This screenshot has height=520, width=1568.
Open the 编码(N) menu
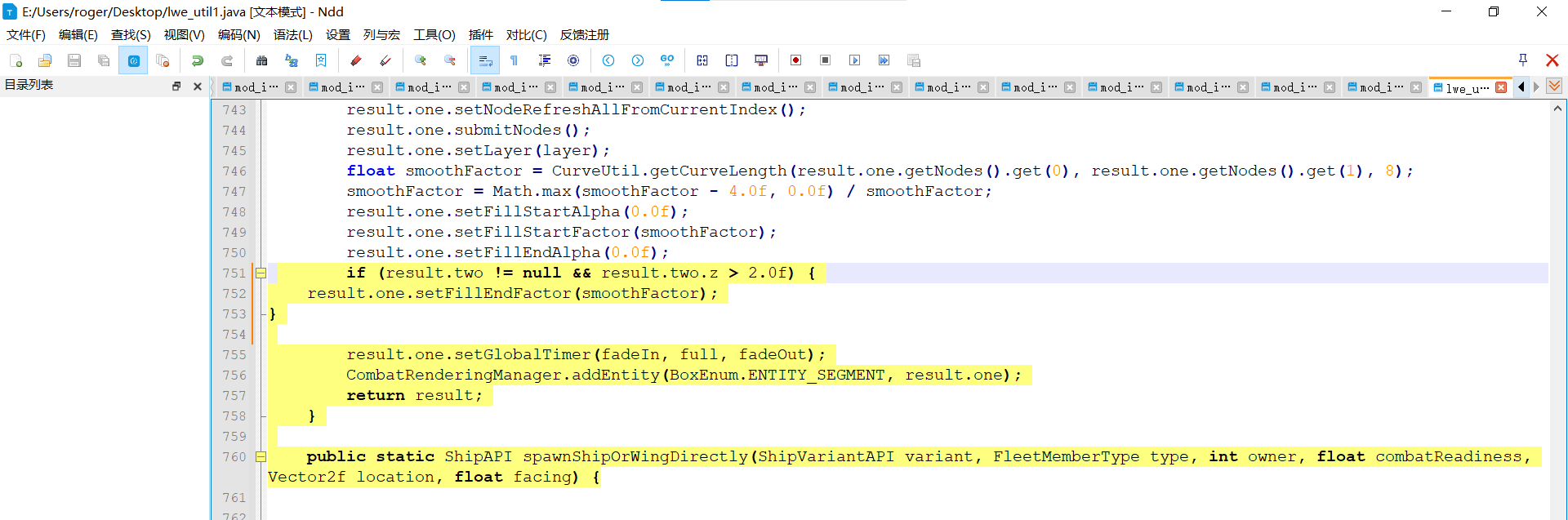coord(238,35)
